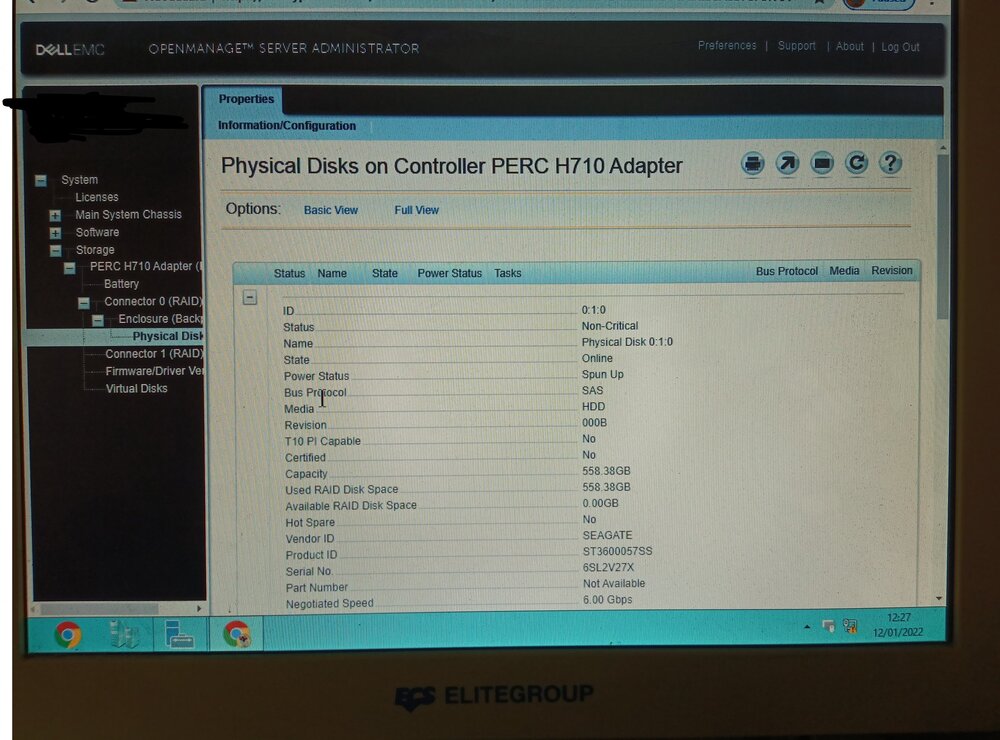Screen dimensions: 1000x740
Task: Click the tree panel scroll right arrow
Action: (198, 609)
